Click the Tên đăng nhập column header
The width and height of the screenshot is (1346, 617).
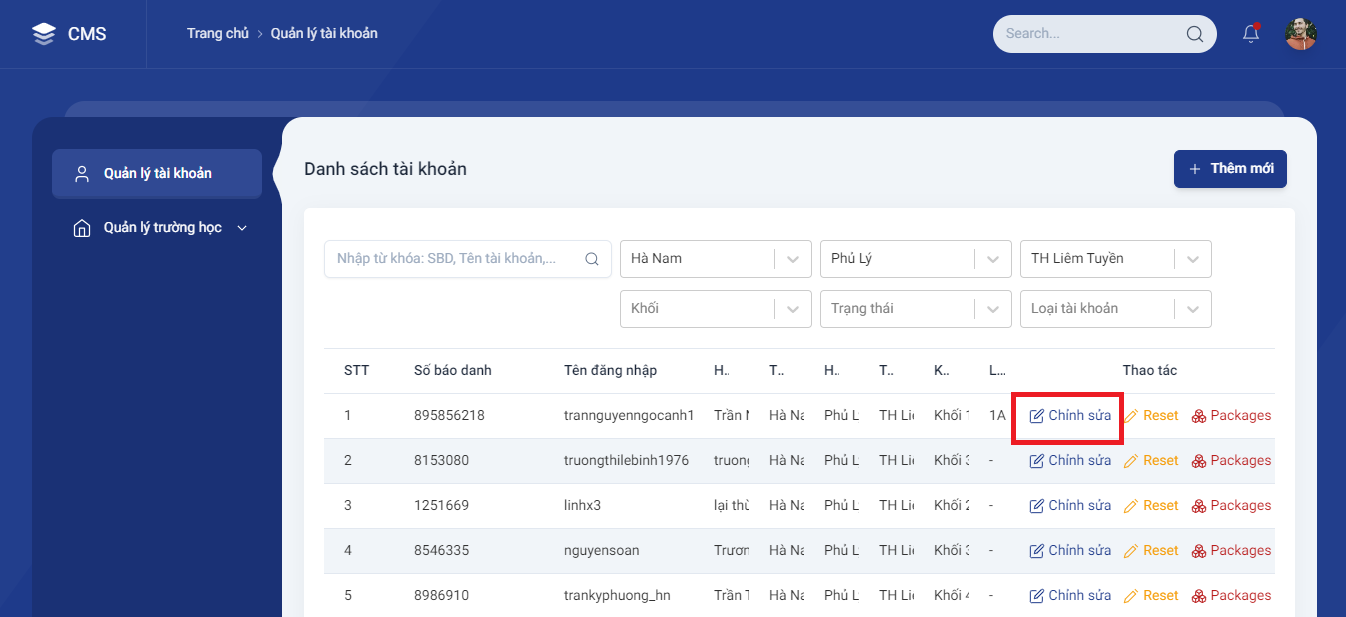[610, 371]
